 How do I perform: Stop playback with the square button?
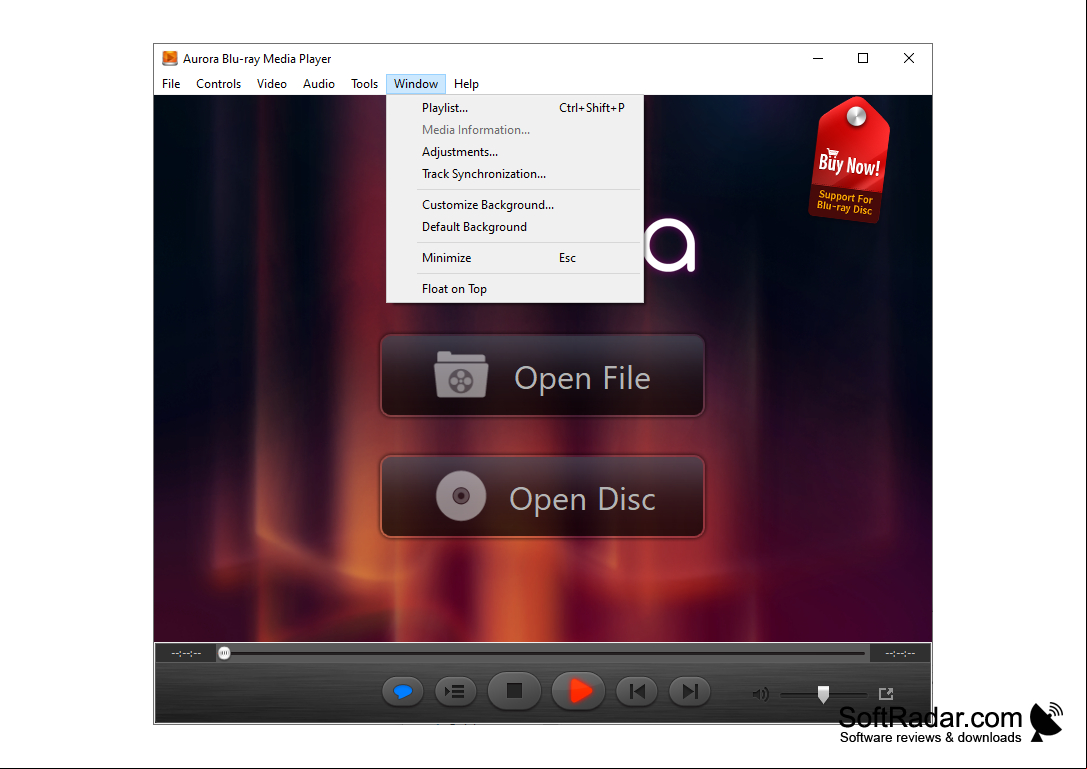(514, 691)
